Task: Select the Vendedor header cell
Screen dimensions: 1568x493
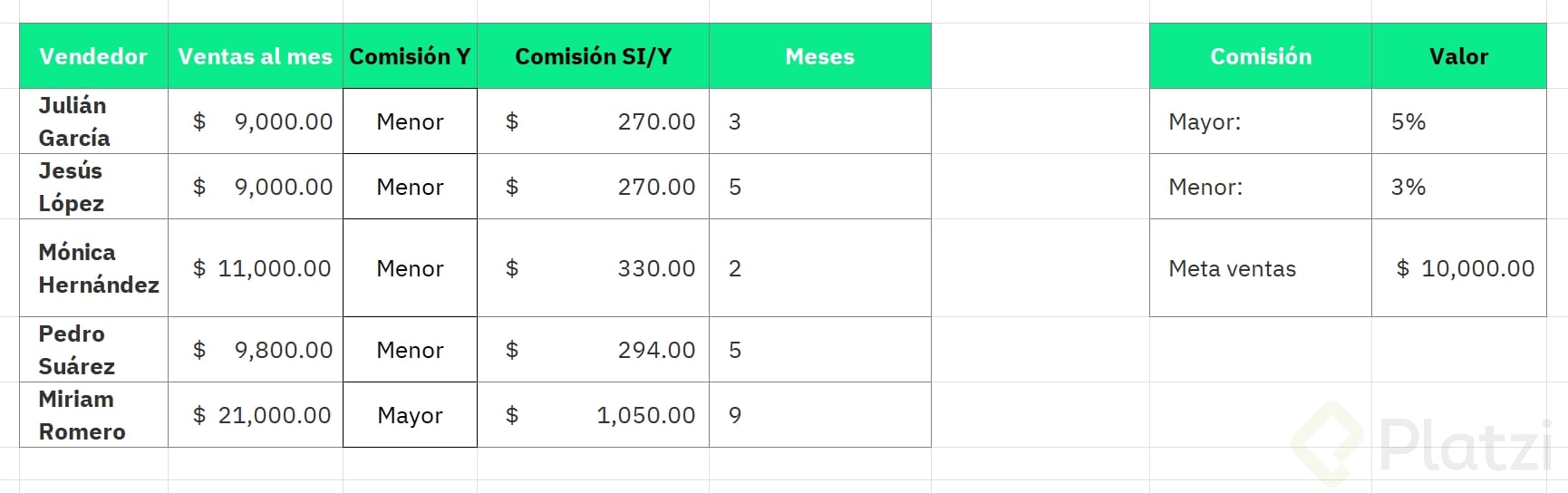Action: tap(93, 56)
